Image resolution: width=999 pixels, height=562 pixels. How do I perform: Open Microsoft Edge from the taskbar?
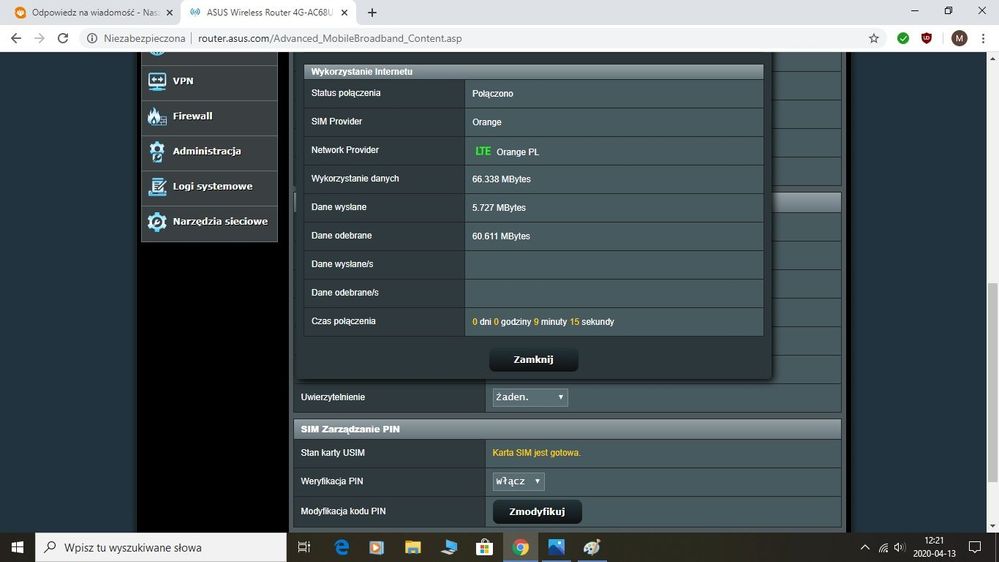coord(341,547)
